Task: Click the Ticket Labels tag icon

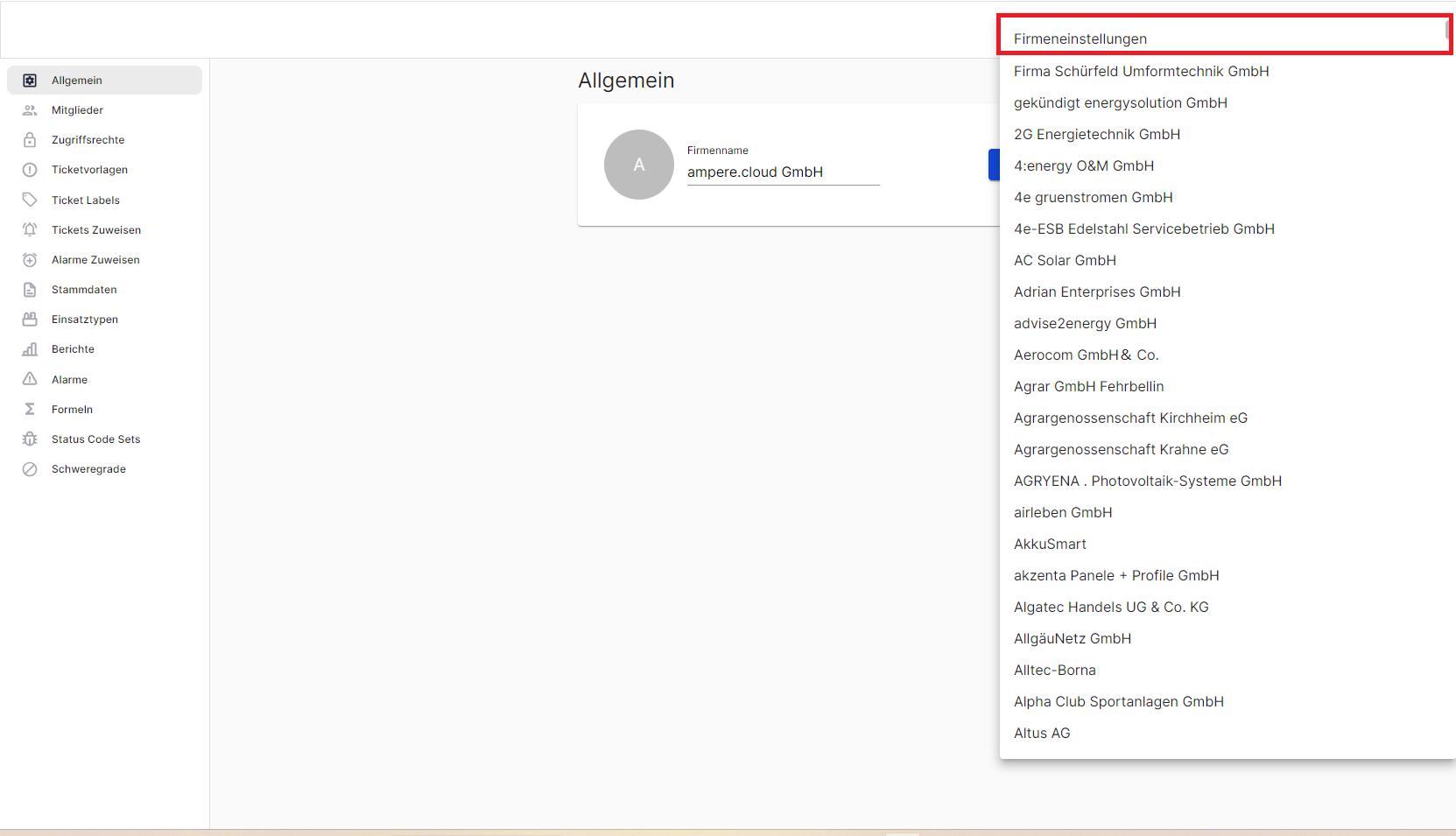Action: pos(30,200)
